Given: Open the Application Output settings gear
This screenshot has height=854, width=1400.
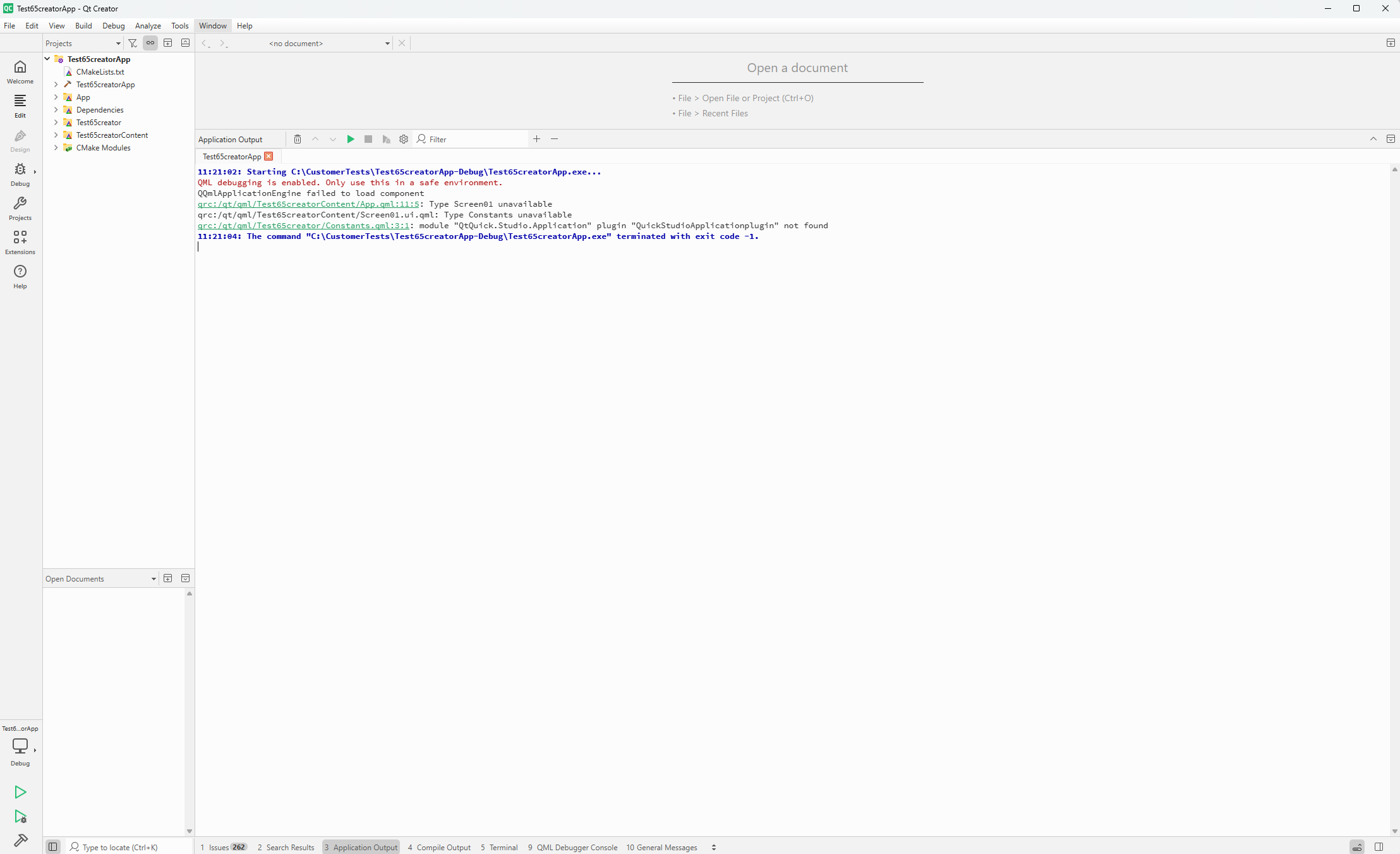Looking at the screenshot, I should pos(404,139).
